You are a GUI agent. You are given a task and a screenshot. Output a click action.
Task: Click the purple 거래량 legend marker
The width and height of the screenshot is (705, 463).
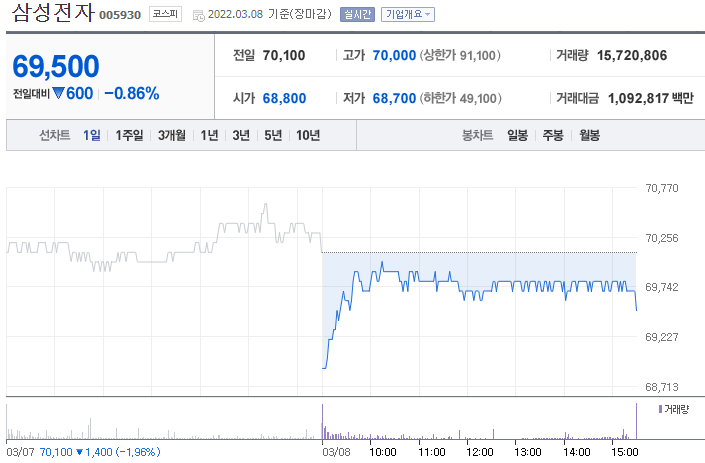(x=660, y=409)
